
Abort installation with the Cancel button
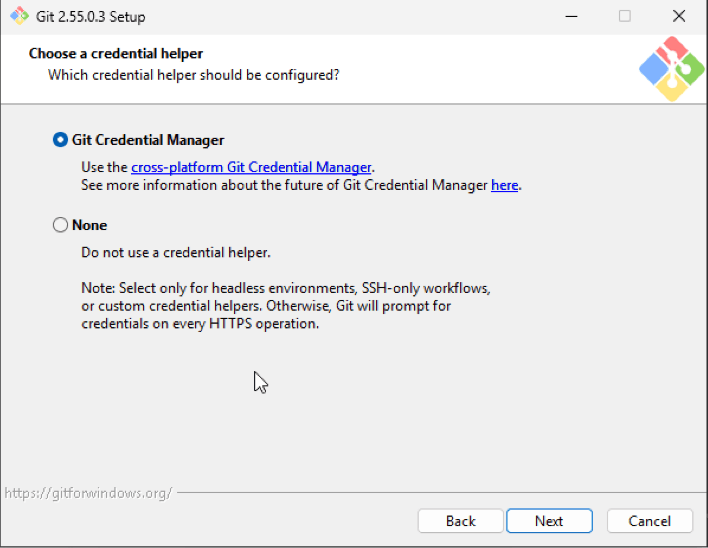tap(649, 521)
